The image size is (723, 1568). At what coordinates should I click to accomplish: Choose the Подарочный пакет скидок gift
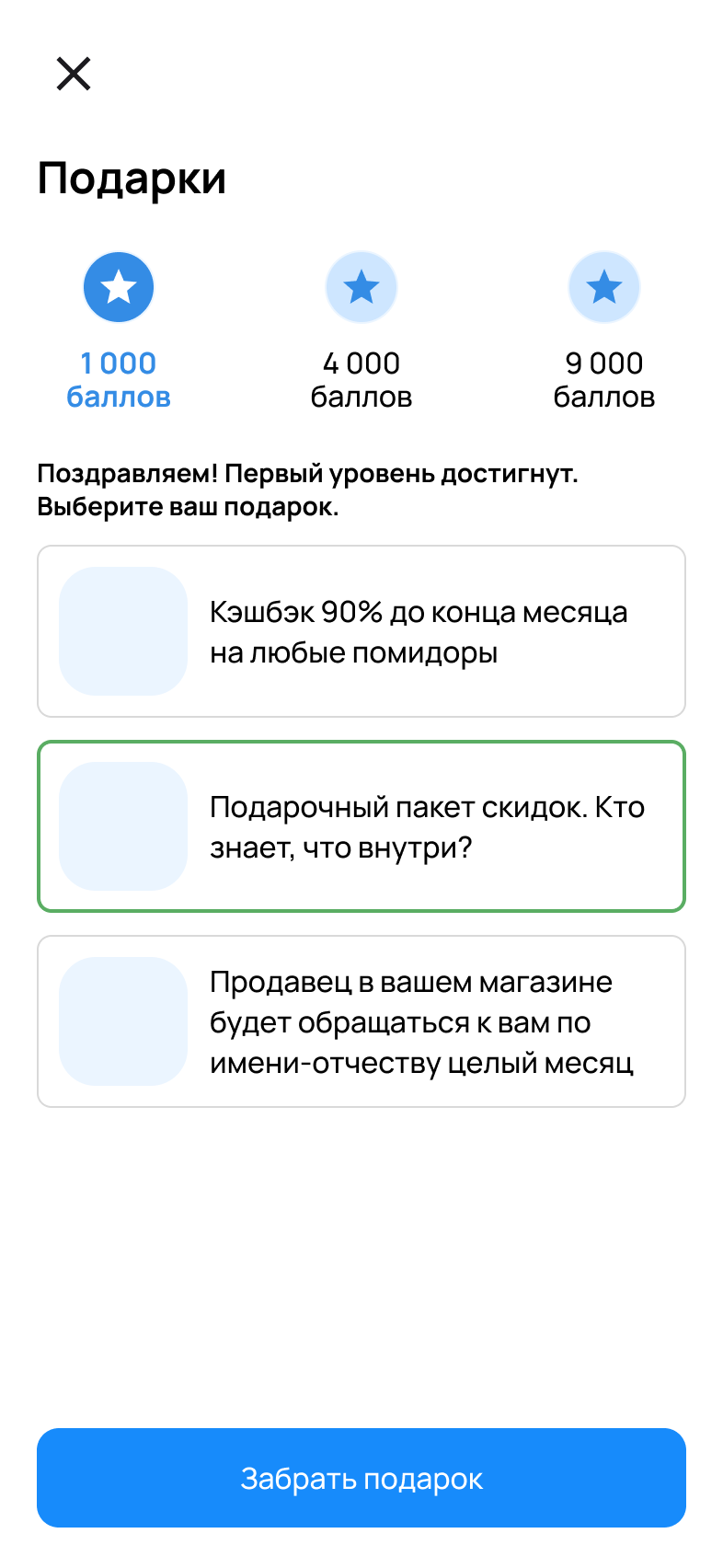point(361,826)
